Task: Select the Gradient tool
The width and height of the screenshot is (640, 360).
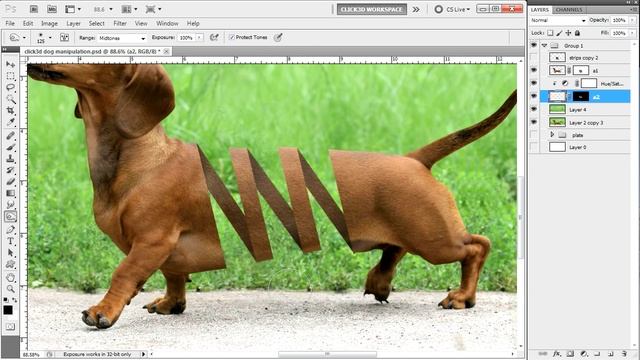Action: pos(11,193)
